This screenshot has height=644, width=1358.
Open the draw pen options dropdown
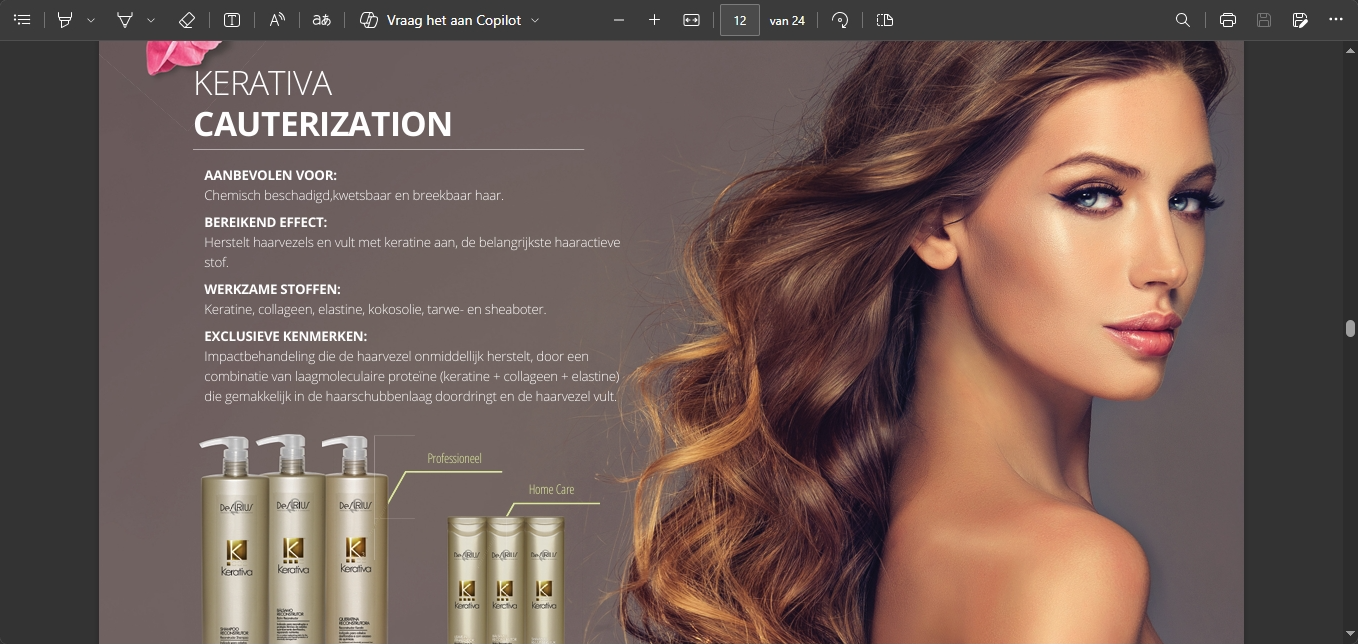point(151,20)
